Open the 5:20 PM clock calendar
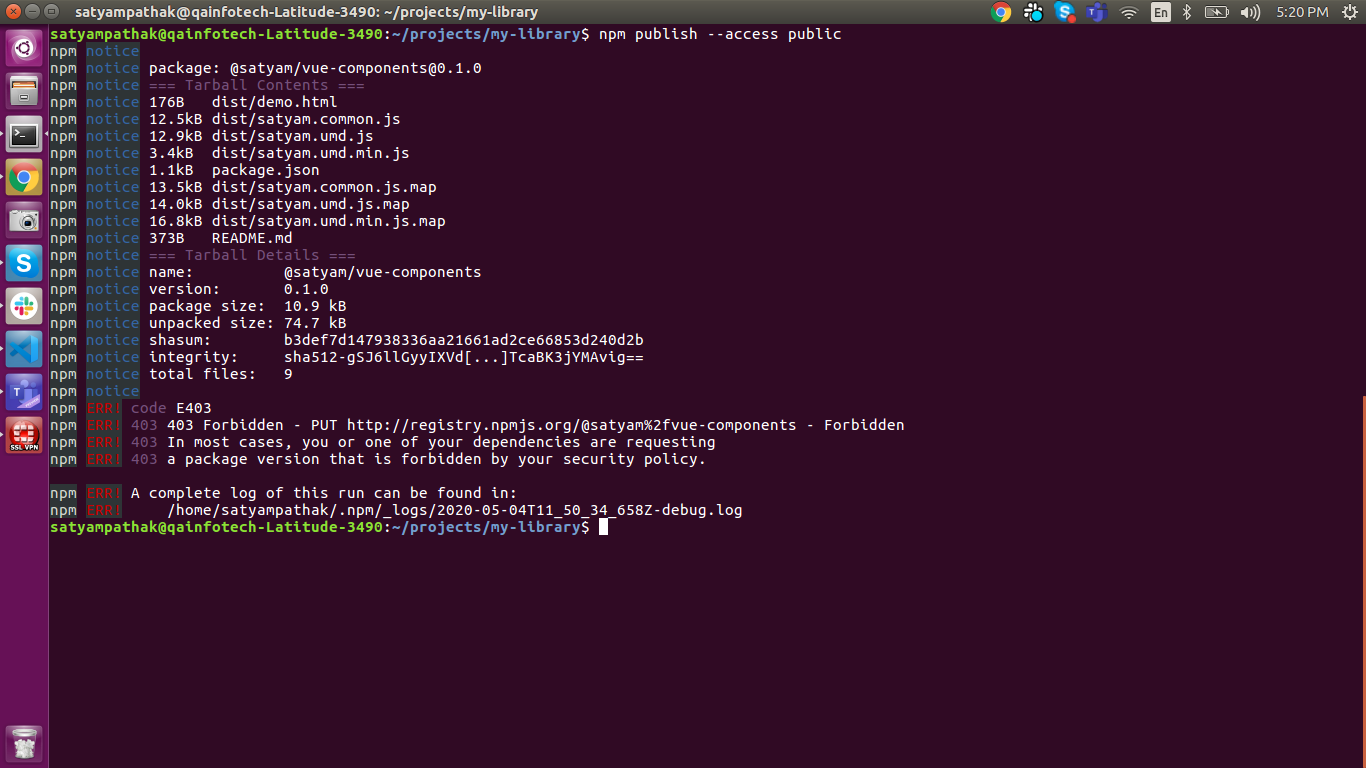 point(1302,12)
